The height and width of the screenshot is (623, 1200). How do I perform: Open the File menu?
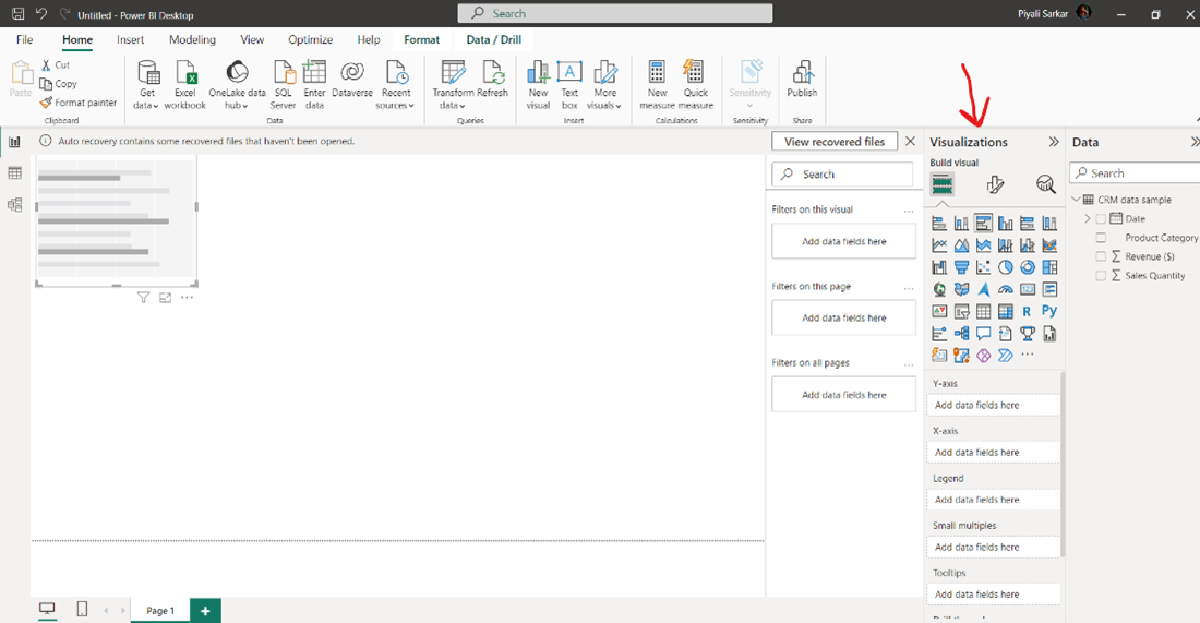click(x=24, y=40)
